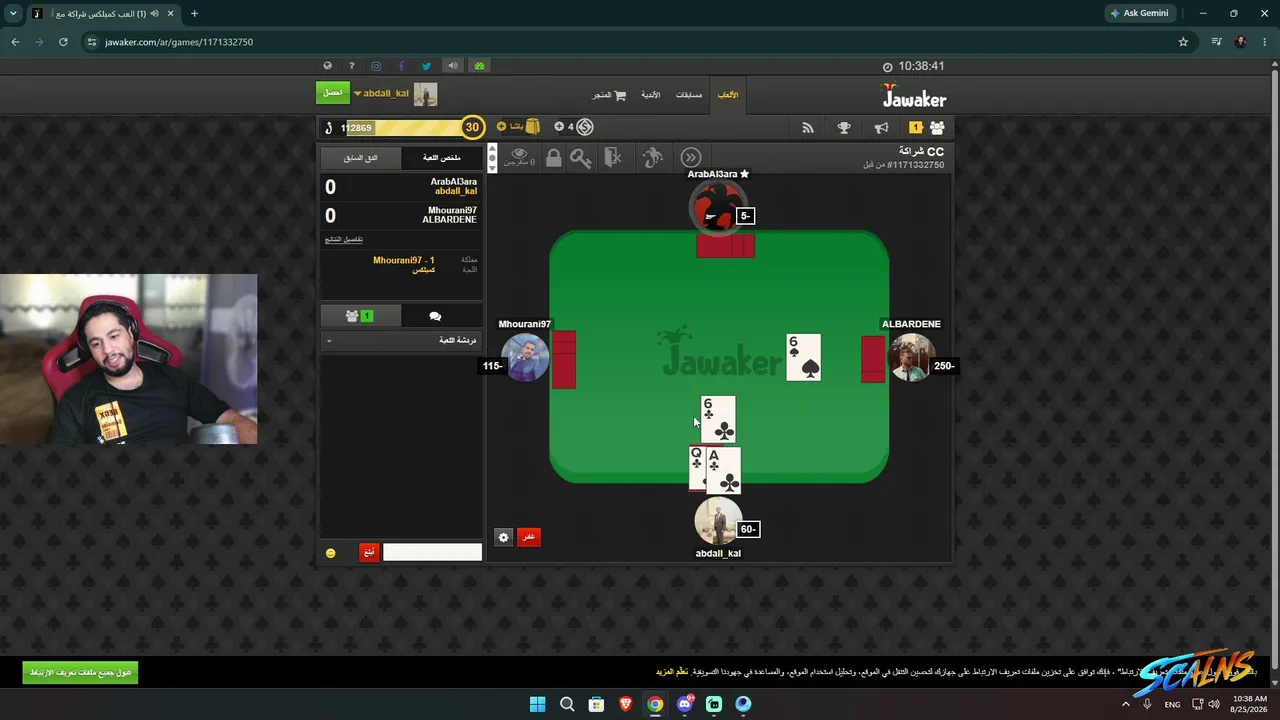The height and width of the screenshot is (720, 1280).
Task: Click the level 30 badge
Action: [x=472, y=127]
